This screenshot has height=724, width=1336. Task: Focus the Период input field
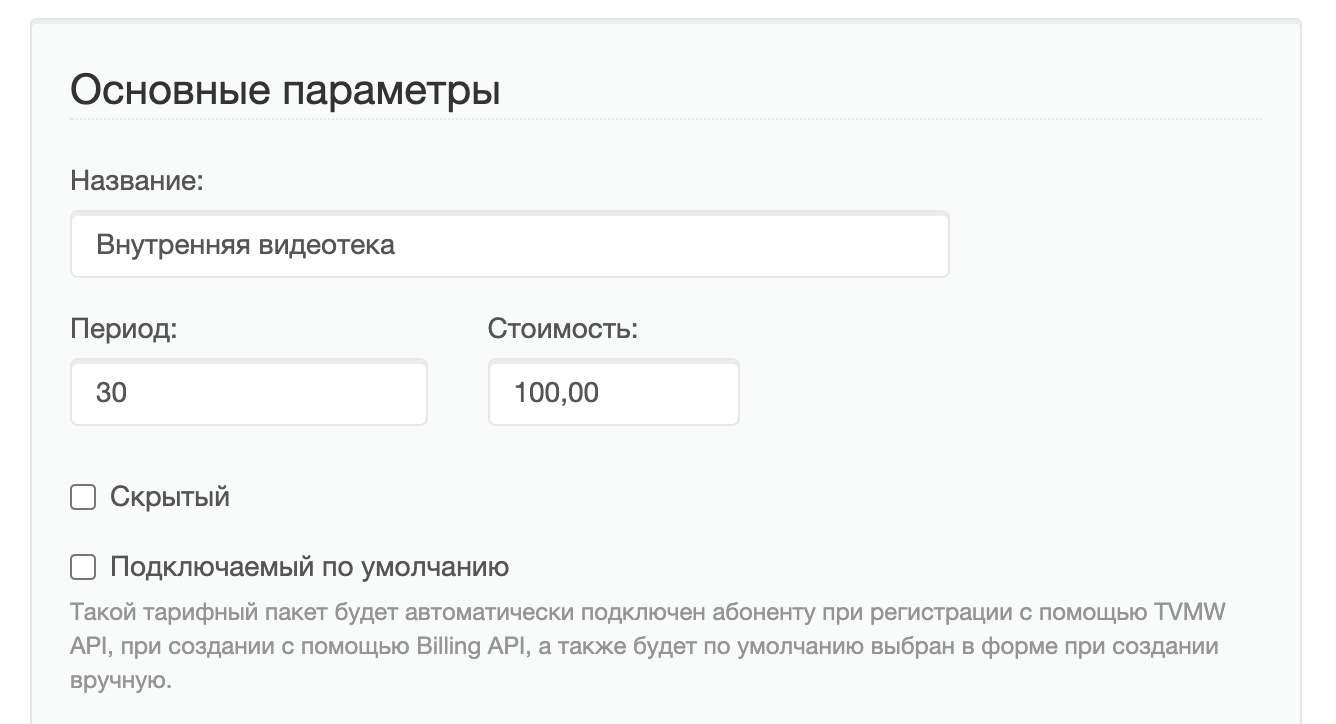pyautogui.click(x=249, y=392)
